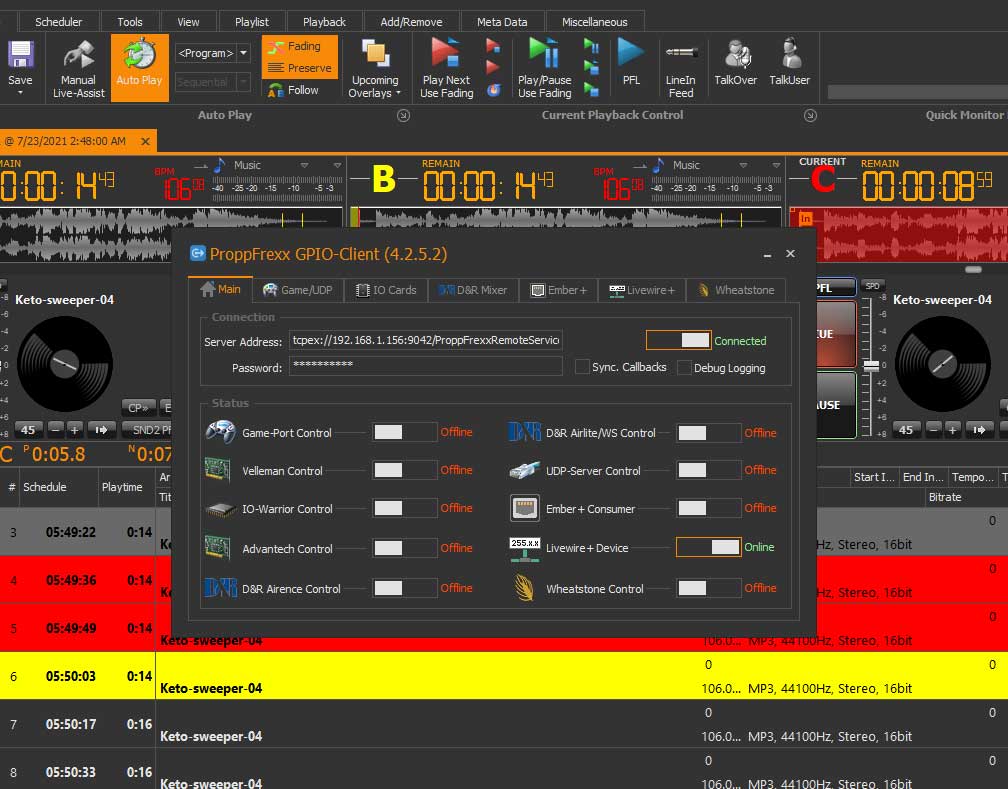Click deck A CP» button
The width and height of the screenshot is (1008, 789).
[138, 408]
